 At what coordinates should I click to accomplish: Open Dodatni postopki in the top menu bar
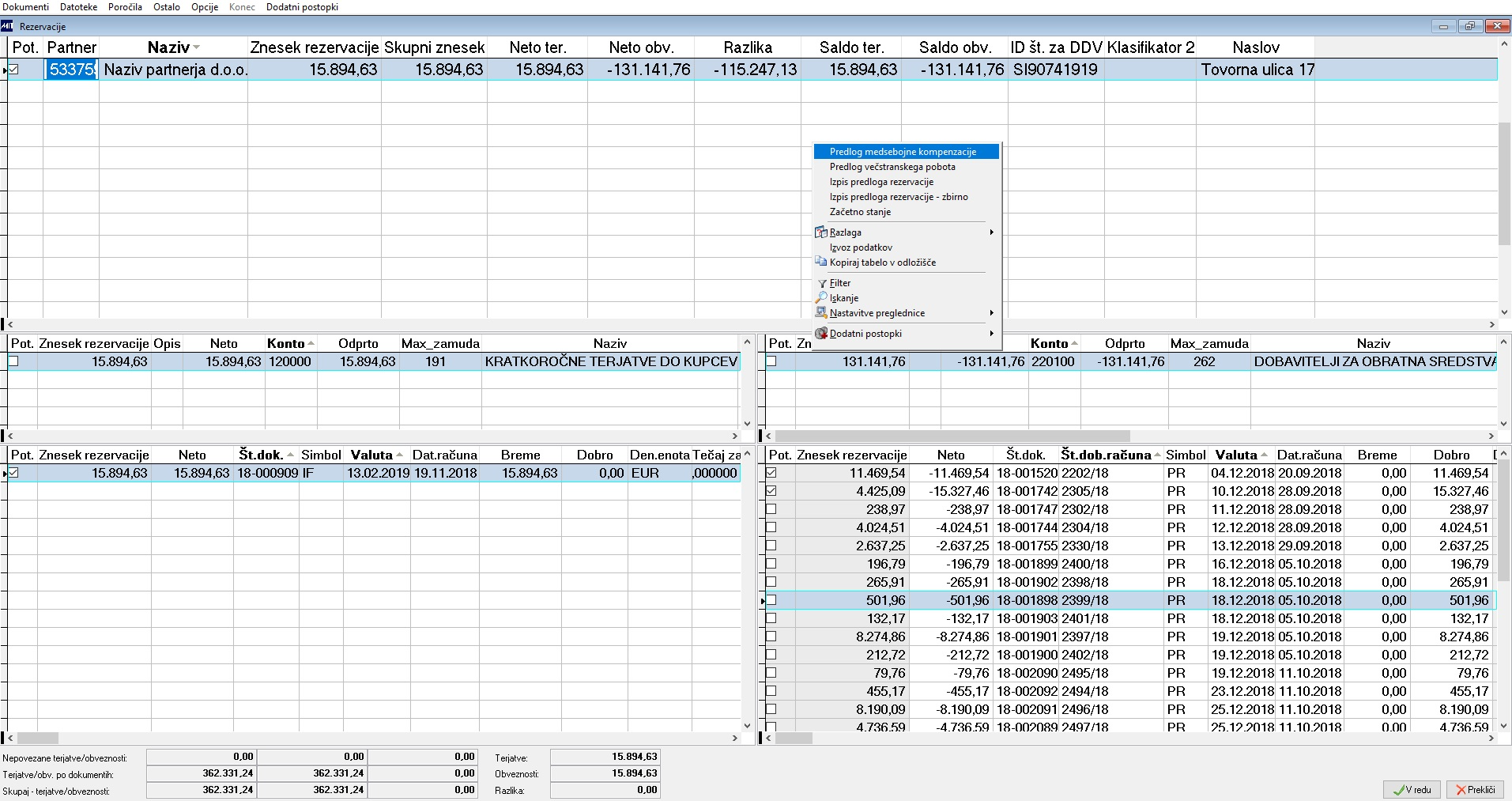tap(302, 7)
